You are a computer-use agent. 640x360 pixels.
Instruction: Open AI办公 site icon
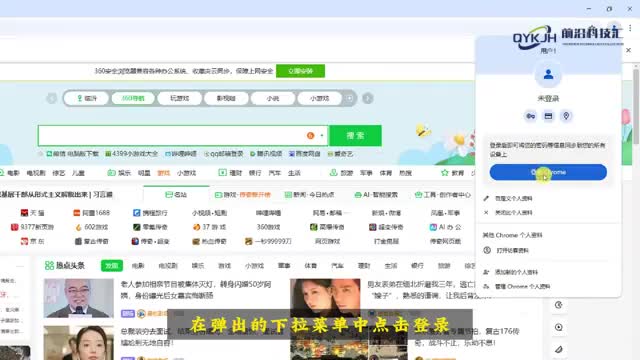point(433,227)
